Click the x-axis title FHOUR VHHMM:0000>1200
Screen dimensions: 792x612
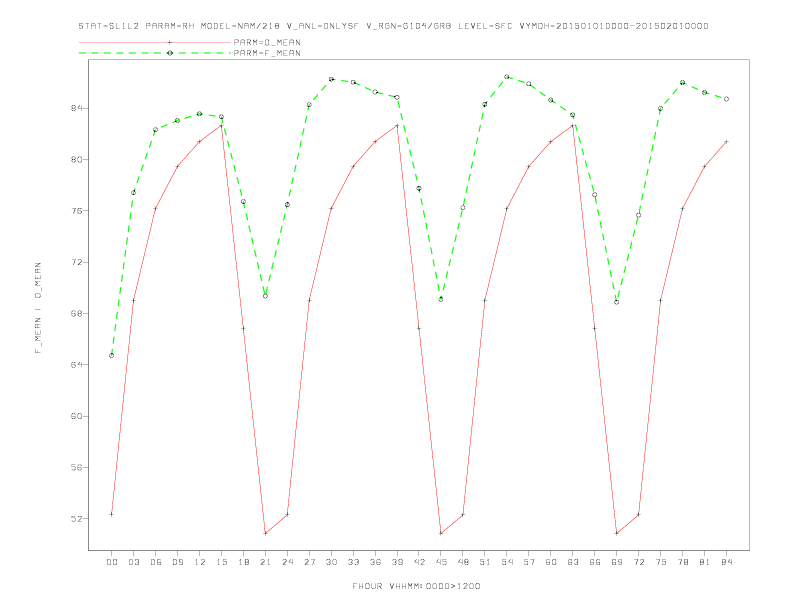point(416,586)
